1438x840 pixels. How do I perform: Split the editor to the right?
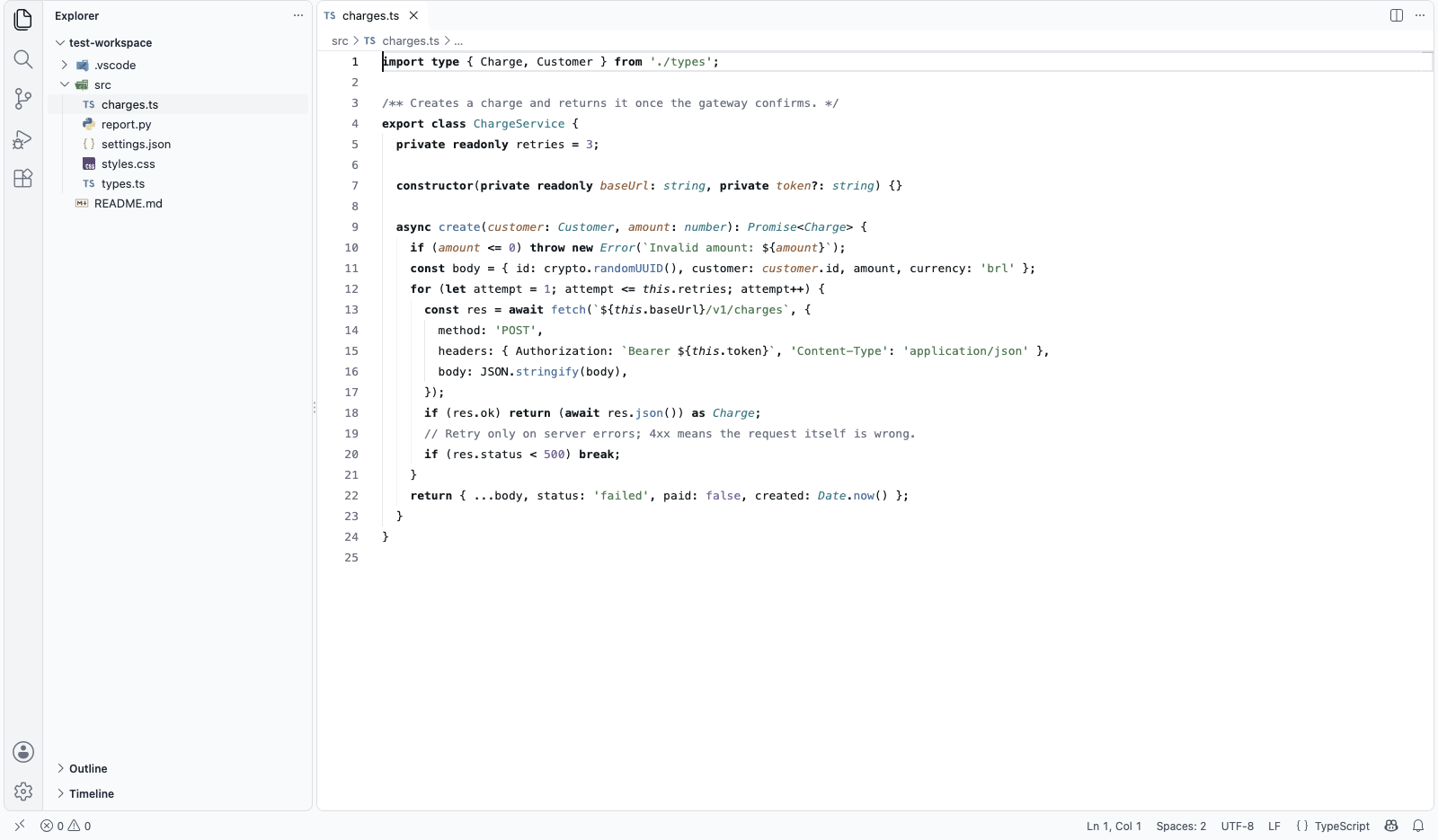point(1397,15)
